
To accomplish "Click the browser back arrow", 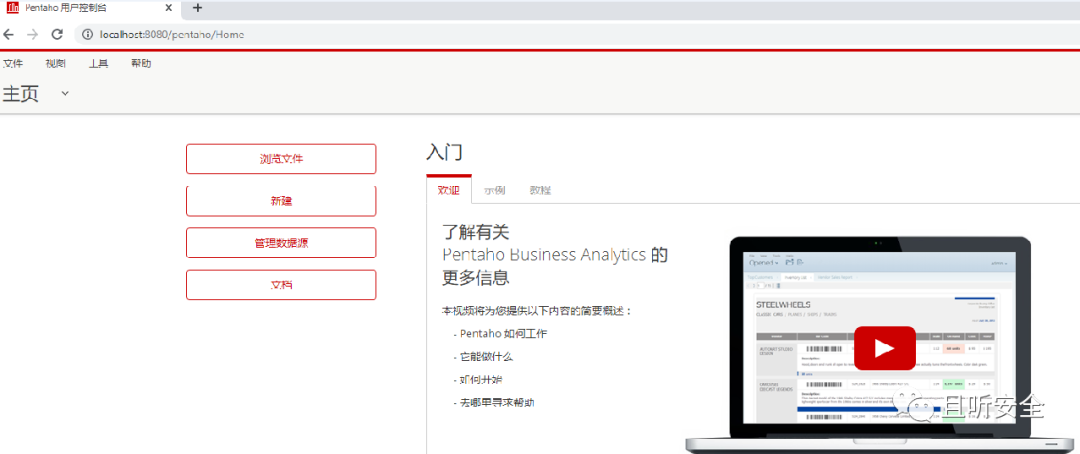I will tap(8, 34).
